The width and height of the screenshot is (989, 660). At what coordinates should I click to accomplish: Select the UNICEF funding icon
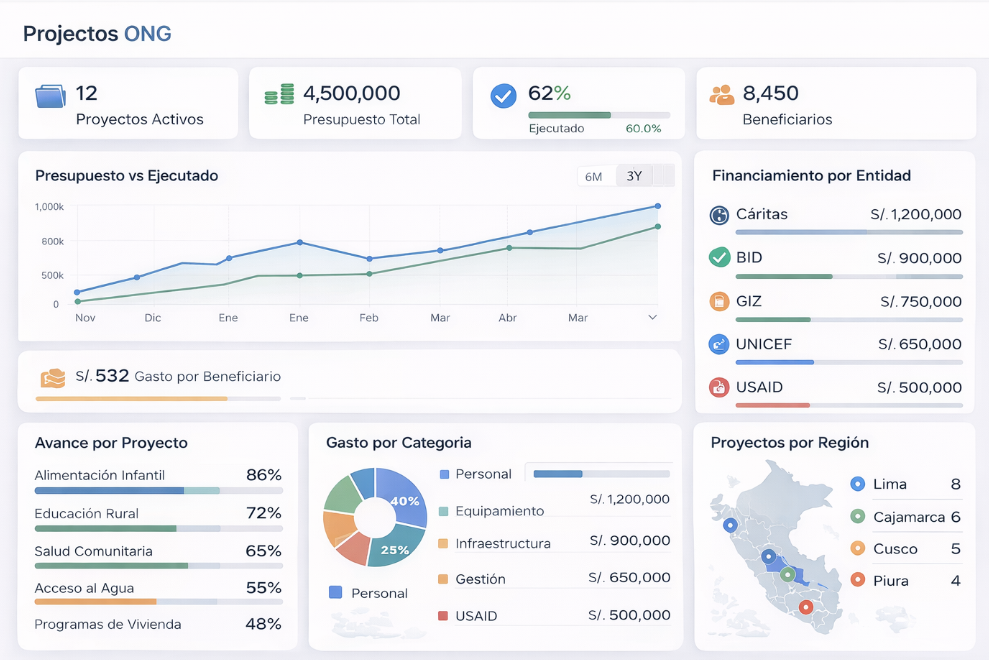720,344
